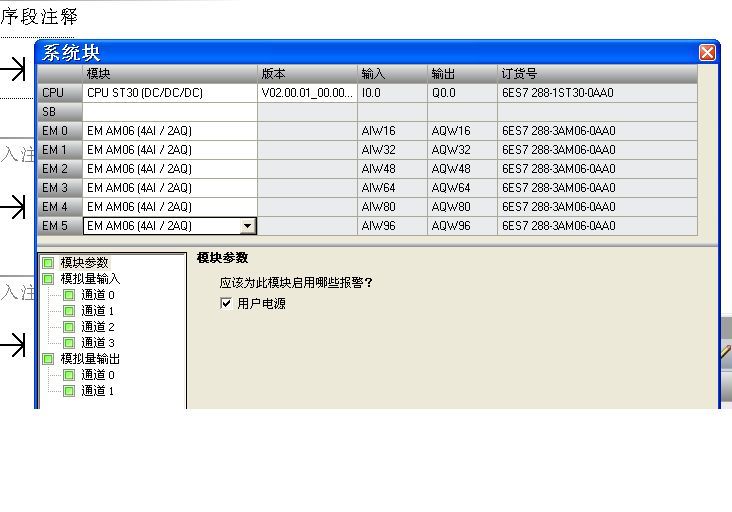Select the EM 4 row header
This screenshot has height=512, width=732.
(60, 207)
